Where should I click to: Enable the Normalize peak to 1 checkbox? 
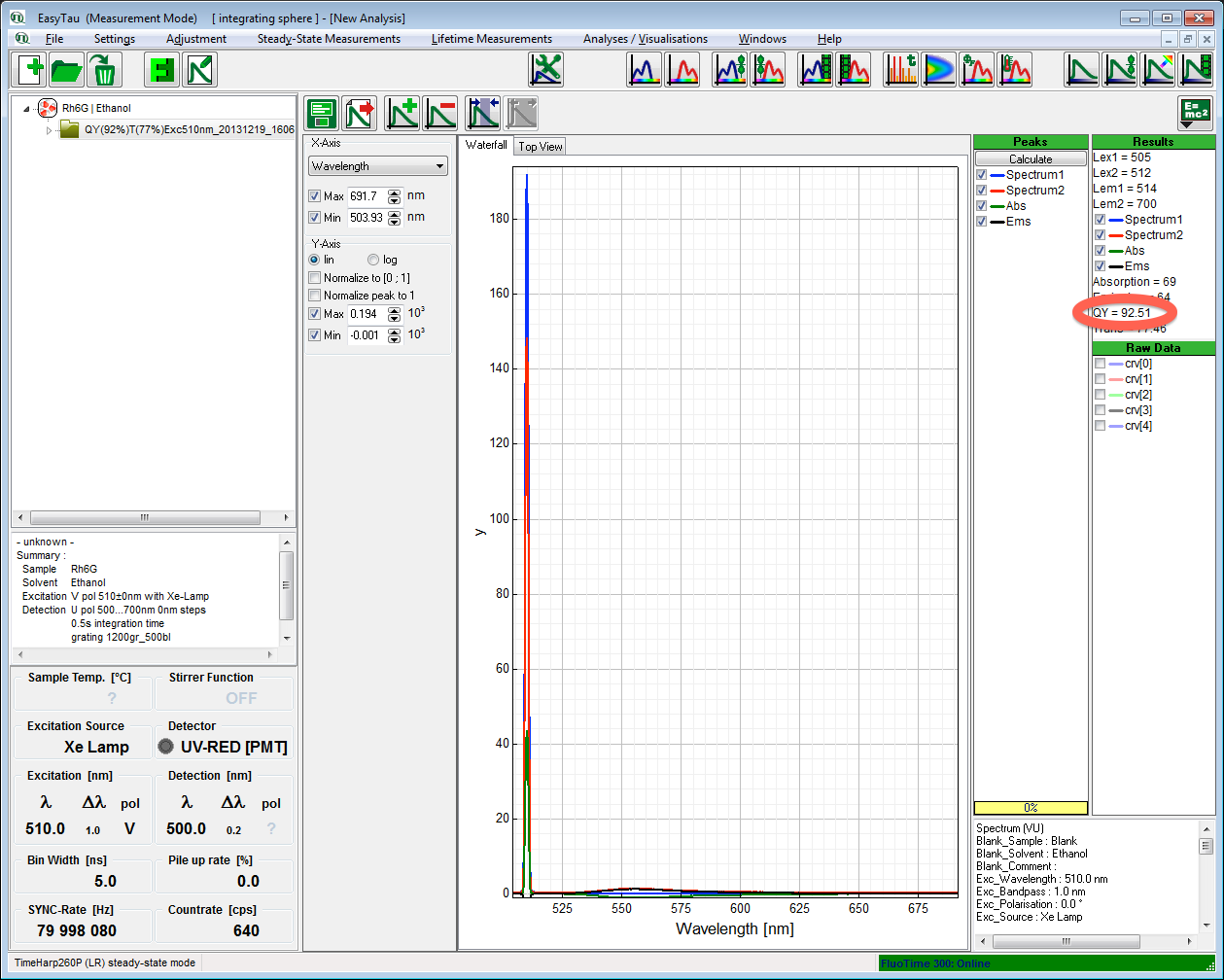314,296
